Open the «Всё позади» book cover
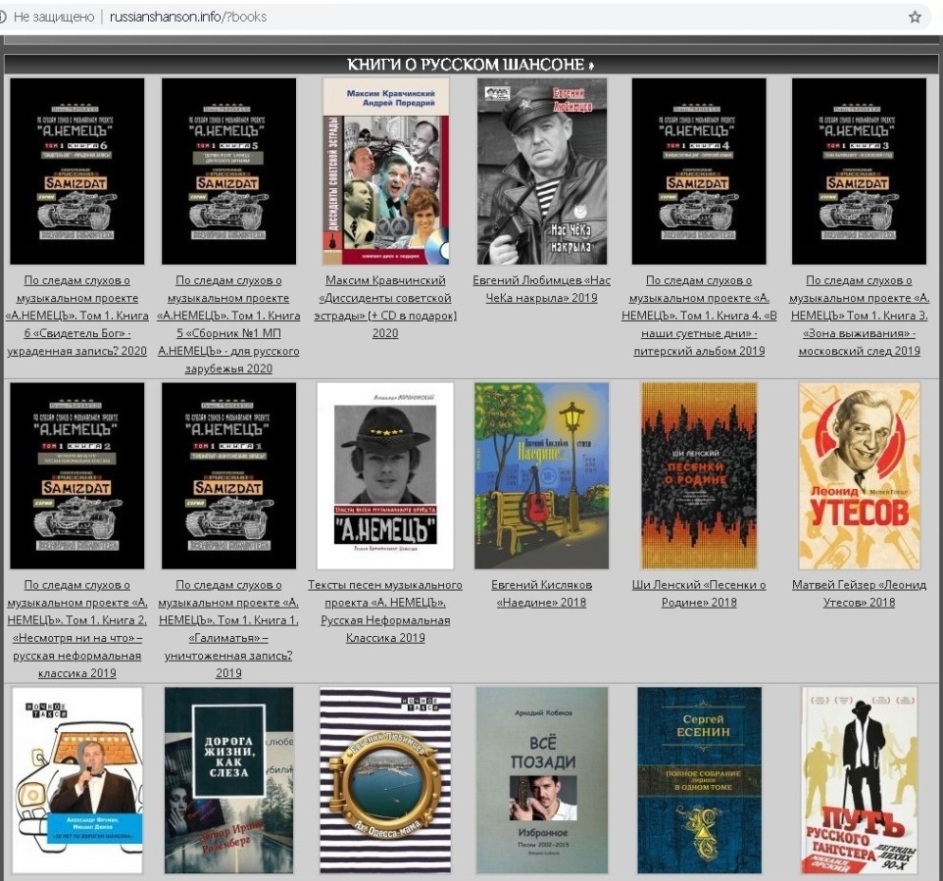The width and height of the screenshot is (943, 881). [x=542, y=781]
